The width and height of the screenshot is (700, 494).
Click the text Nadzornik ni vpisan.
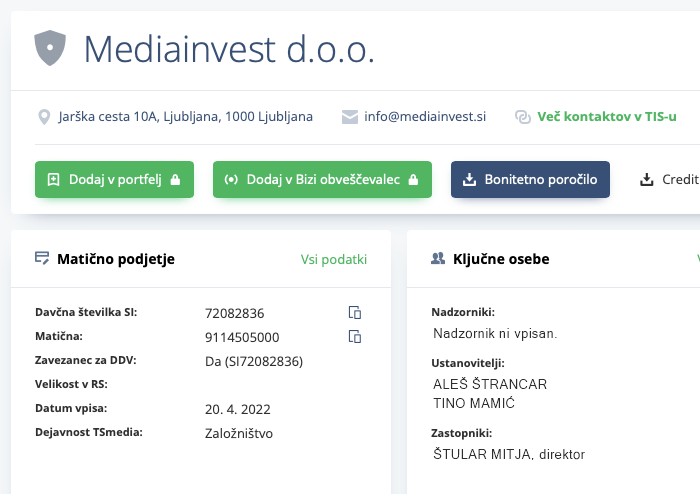tap(495, 333)
